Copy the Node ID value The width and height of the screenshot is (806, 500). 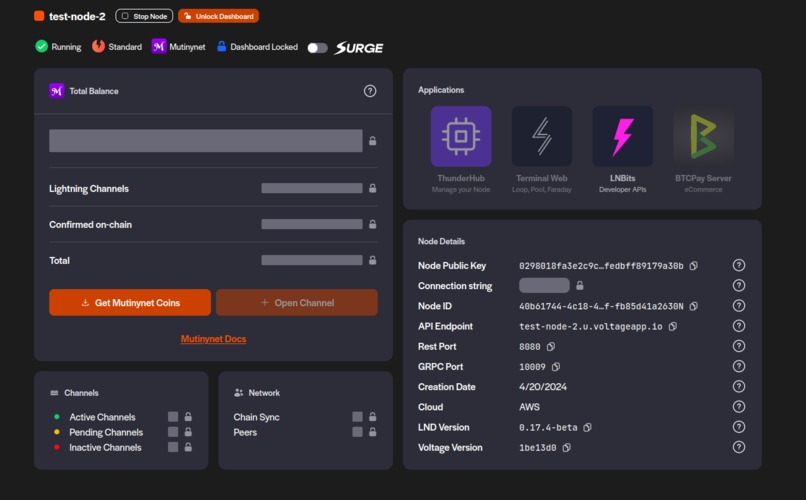[693, 306]
